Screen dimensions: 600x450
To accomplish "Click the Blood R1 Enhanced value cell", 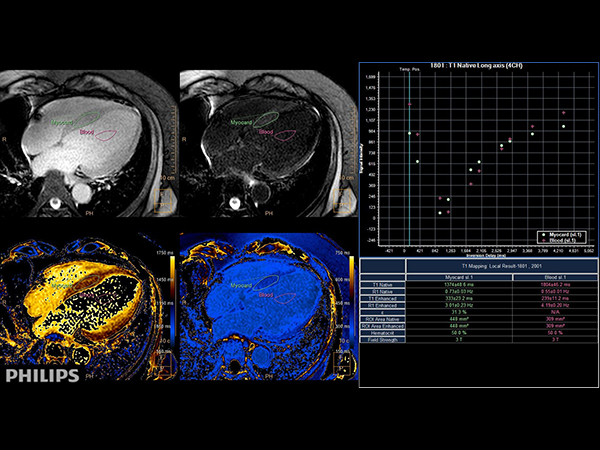I will tap(555, 305).
